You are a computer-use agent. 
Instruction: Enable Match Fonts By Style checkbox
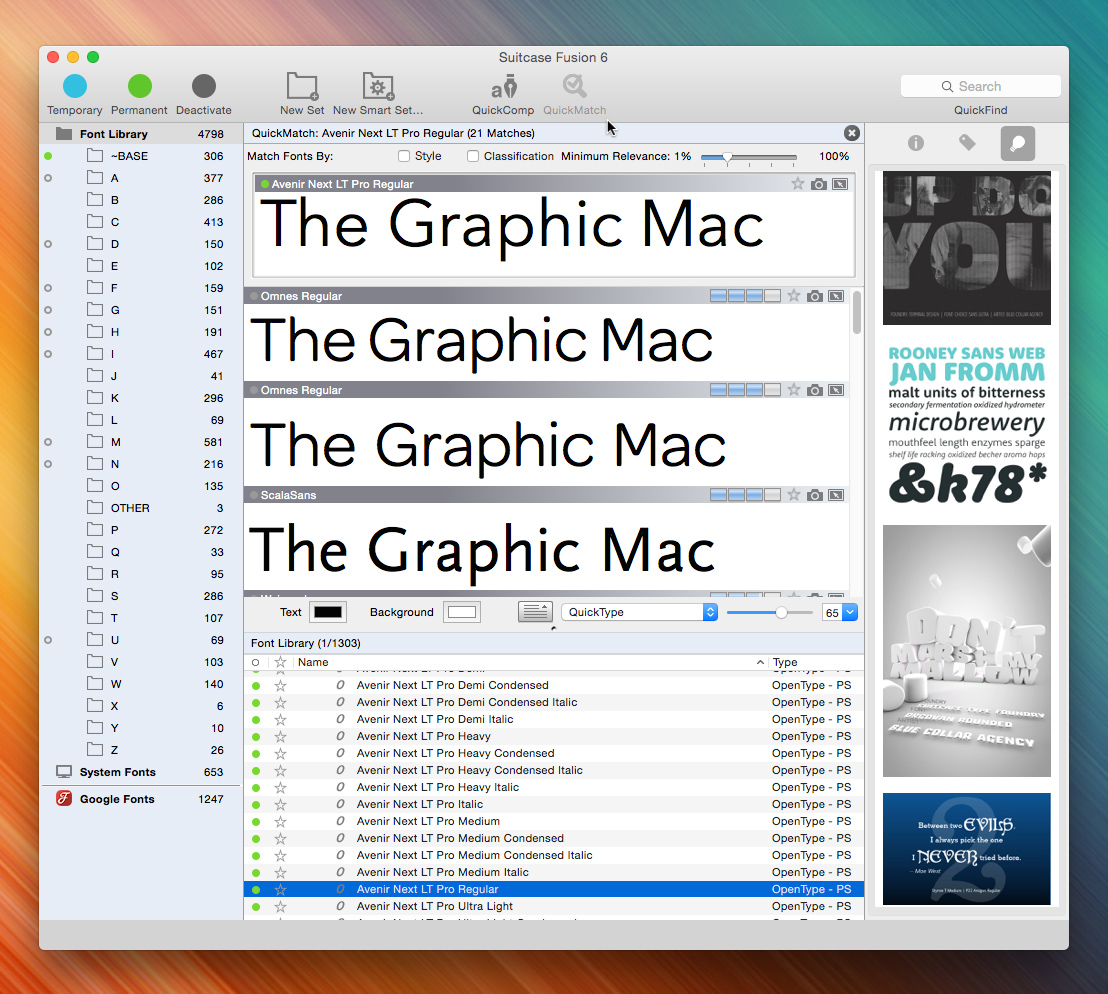(404, 156)
